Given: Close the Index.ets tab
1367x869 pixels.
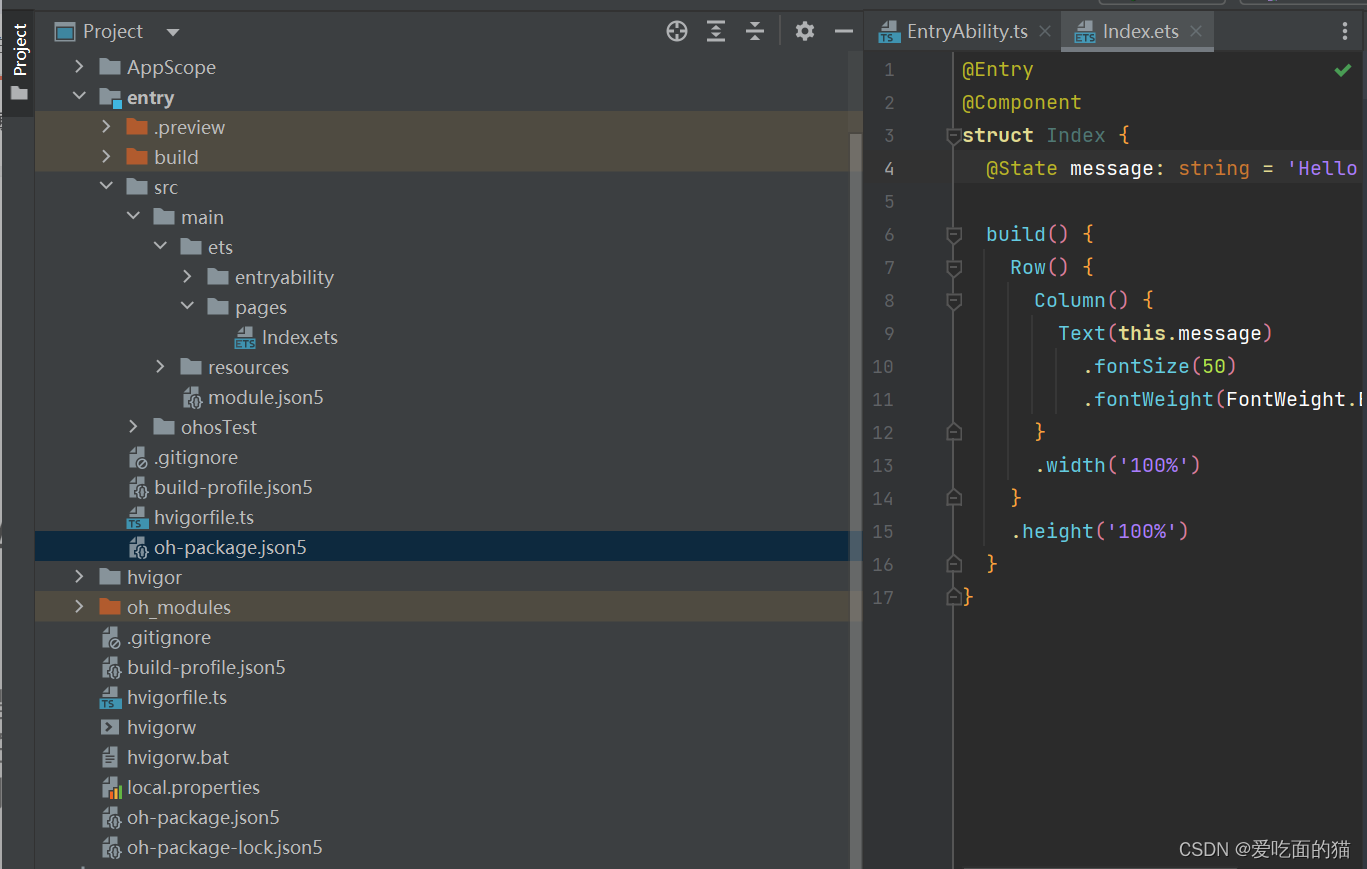Looking at the screenshot, I should (x=1196, y=31).
